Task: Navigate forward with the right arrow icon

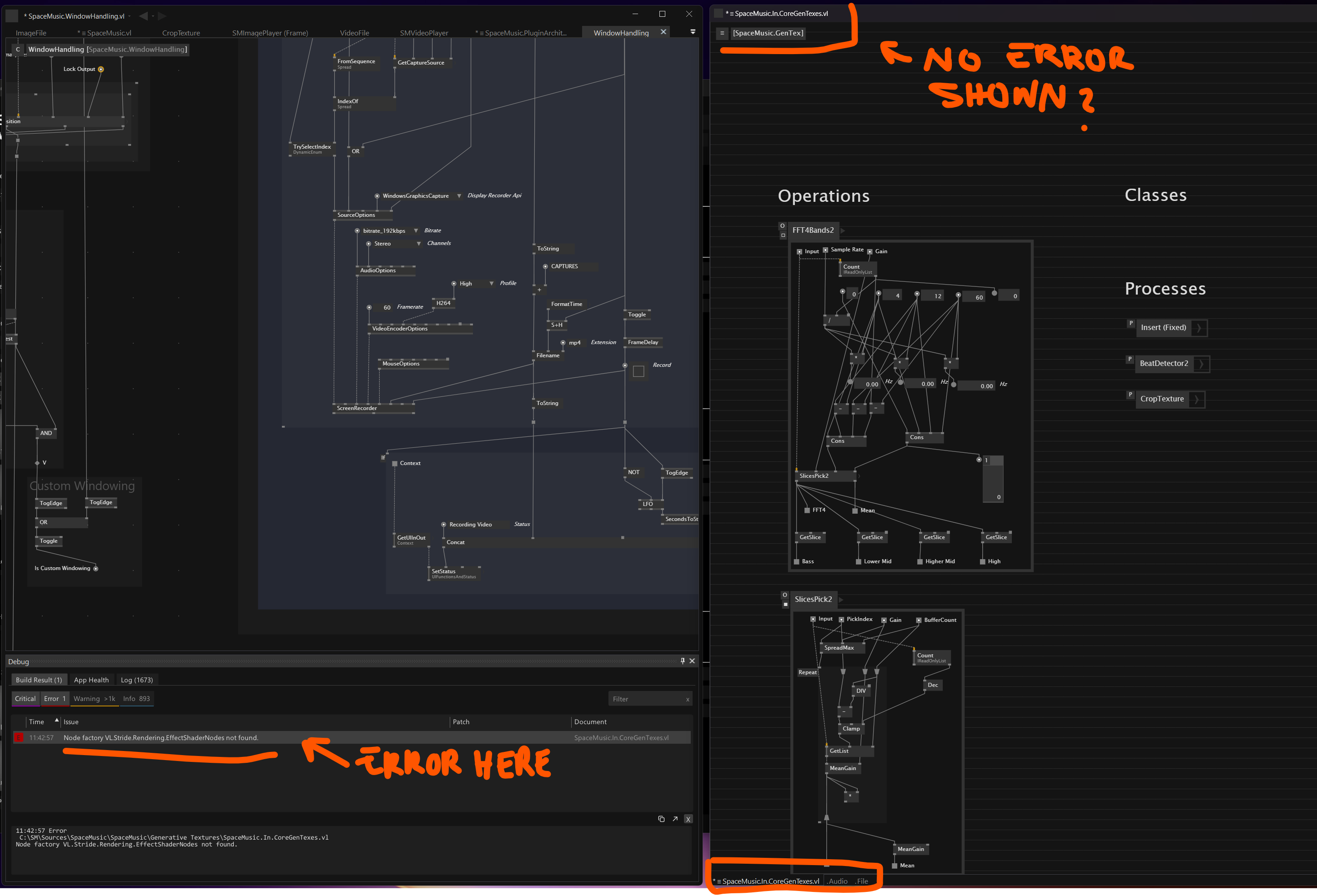Action: click(162, 16)
